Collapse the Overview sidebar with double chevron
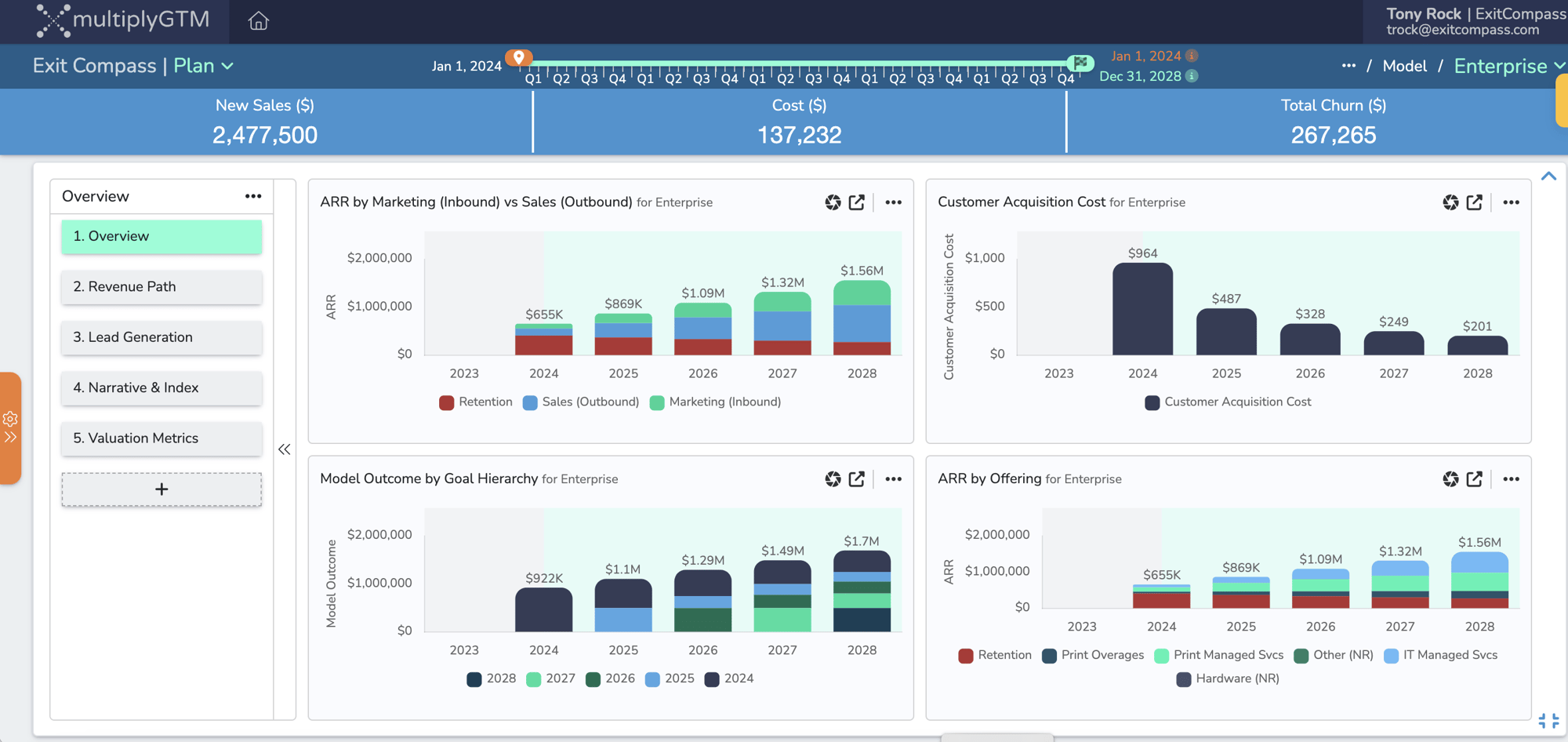The height and width of the screenshot is (742, 1568). (285, 449)
